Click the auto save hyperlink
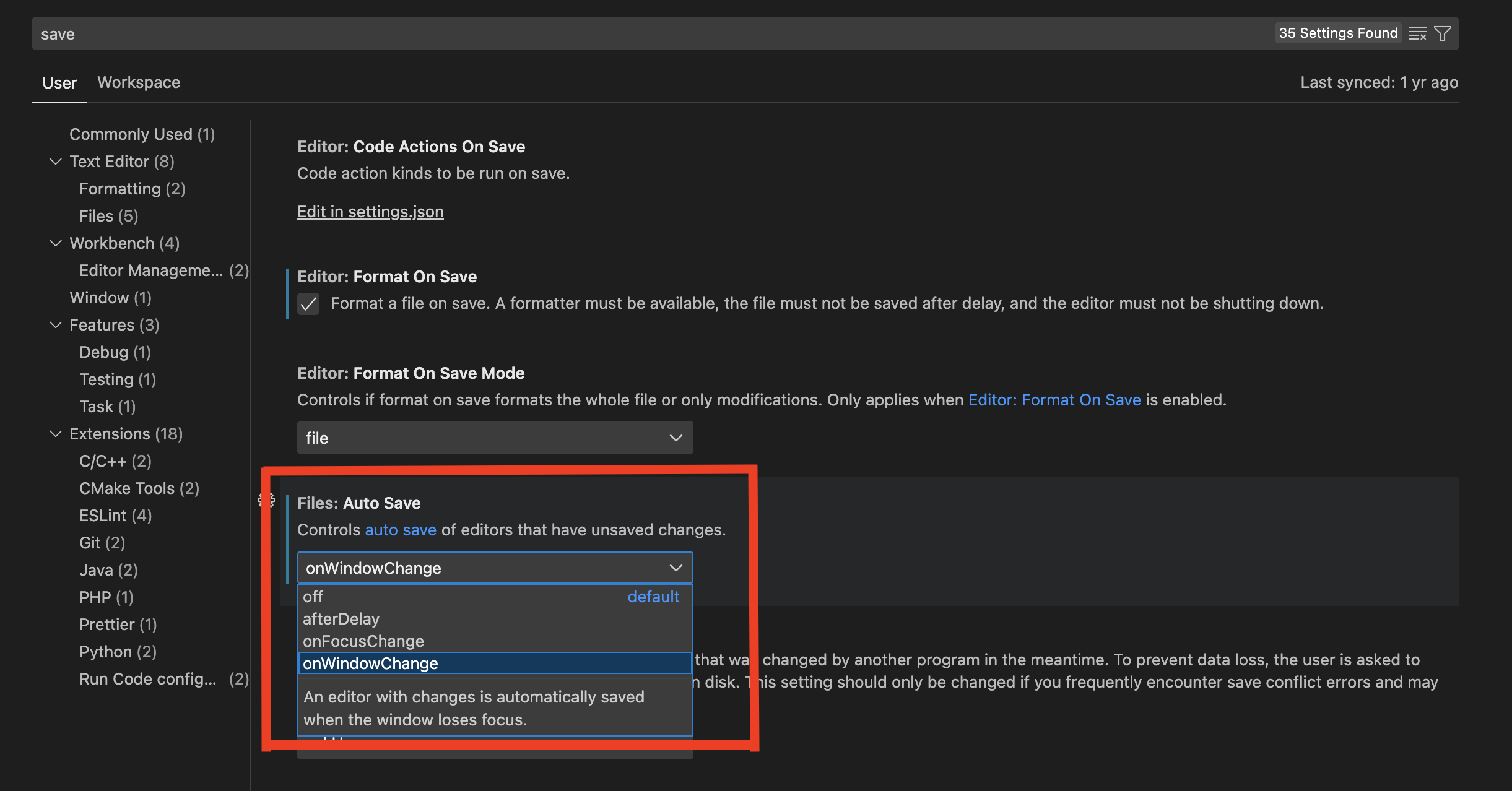 click(400, 530)
